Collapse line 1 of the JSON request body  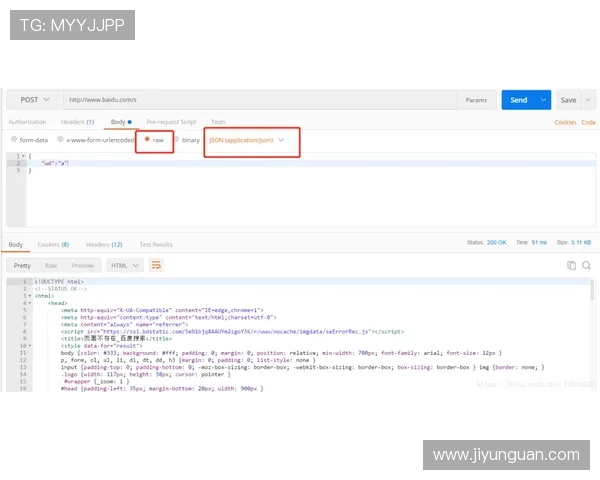[23, 156]
